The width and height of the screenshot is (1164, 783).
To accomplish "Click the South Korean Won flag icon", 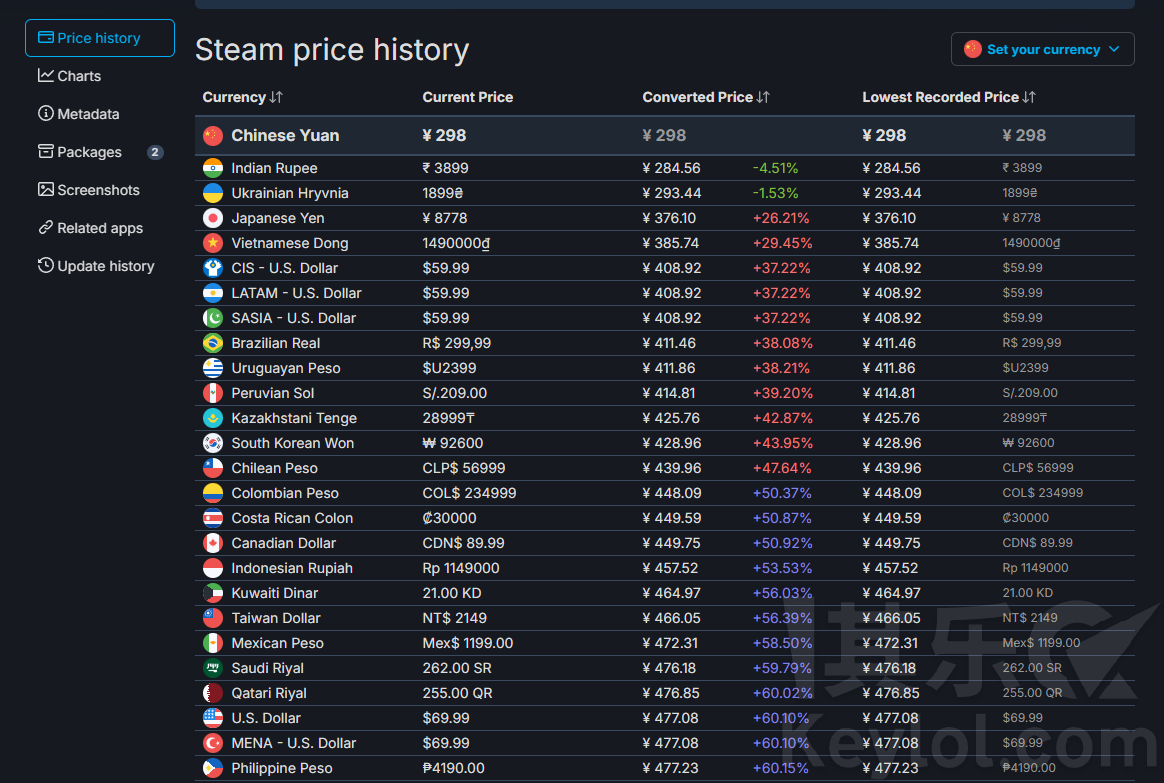I will 213,443.
